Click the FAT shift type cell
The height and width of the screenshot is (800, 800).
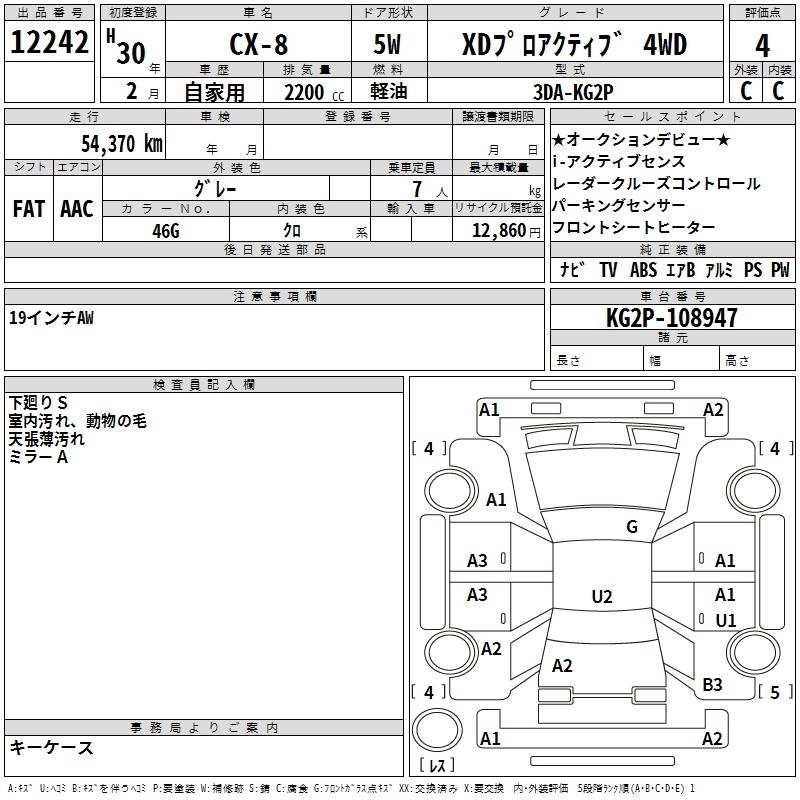click(28, 209)
